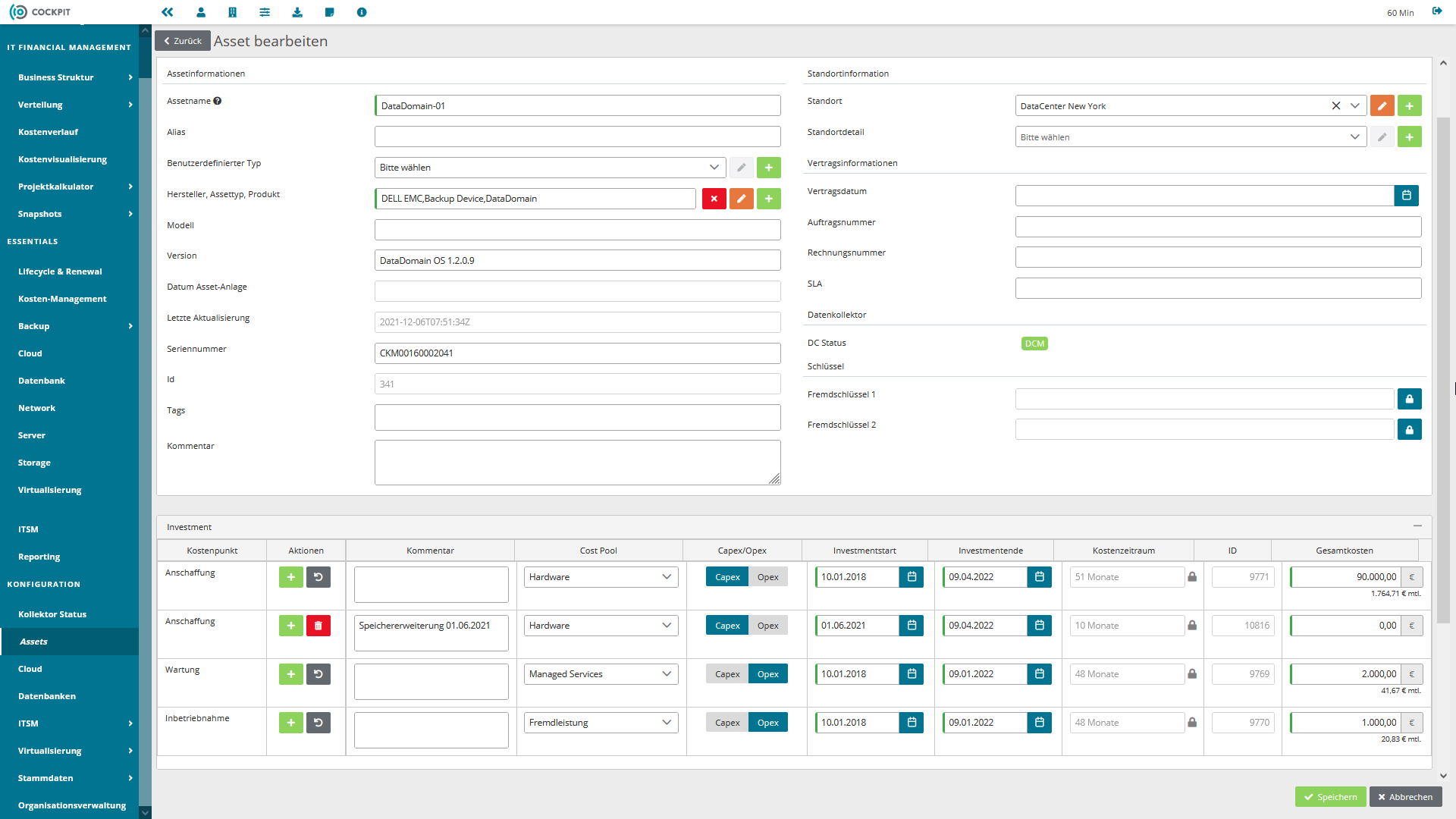Expand Business Struktur sidebar menu
Screen dimensions: 1456x819
74,77
